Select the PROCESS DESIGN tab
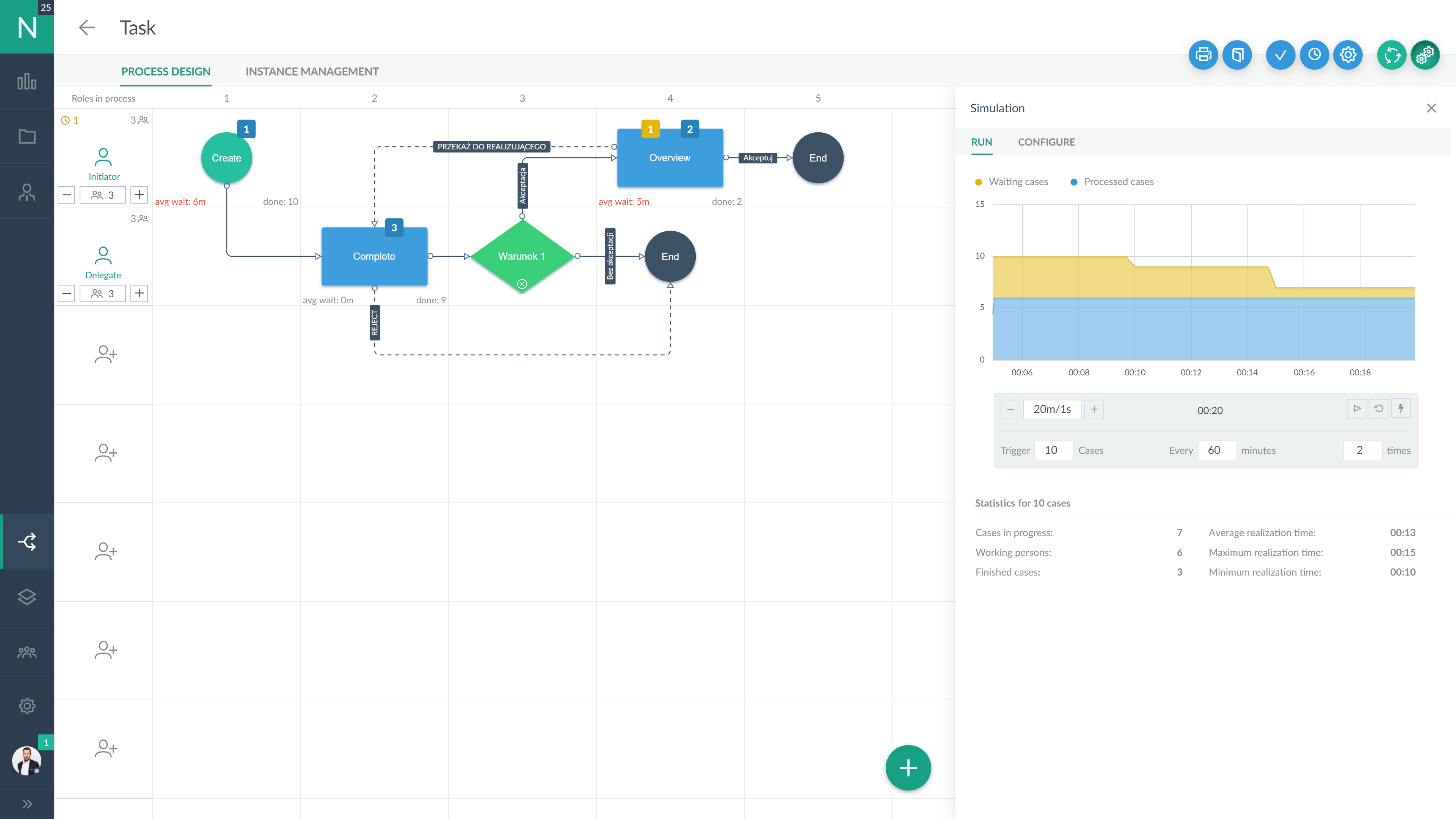The height and width of the screenshot is (819, 1456). click(166, 72)
